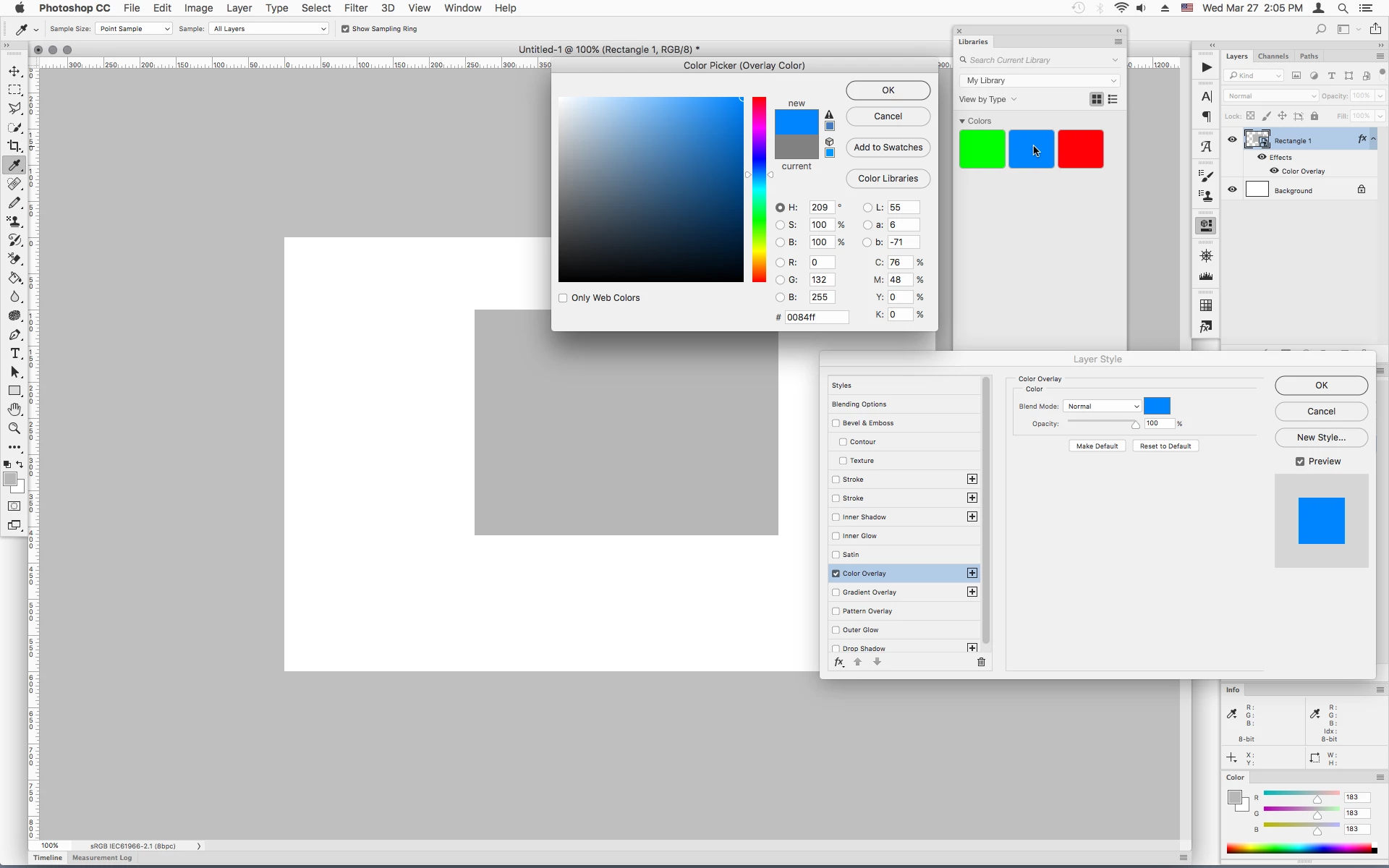The width and height of the screenshot is (1389, 868).
Task: Open the My Library dropdown
Action: (x=1040, y=80)
